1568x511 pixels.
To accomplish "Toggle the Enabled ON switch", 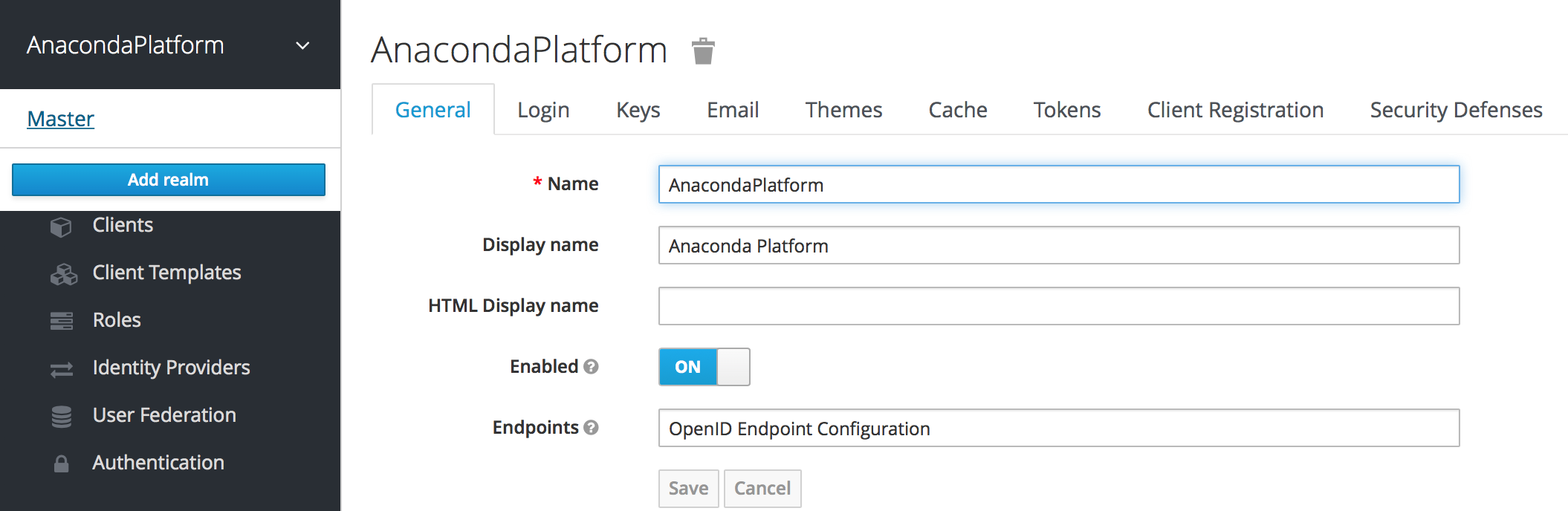I will (704, 367).
